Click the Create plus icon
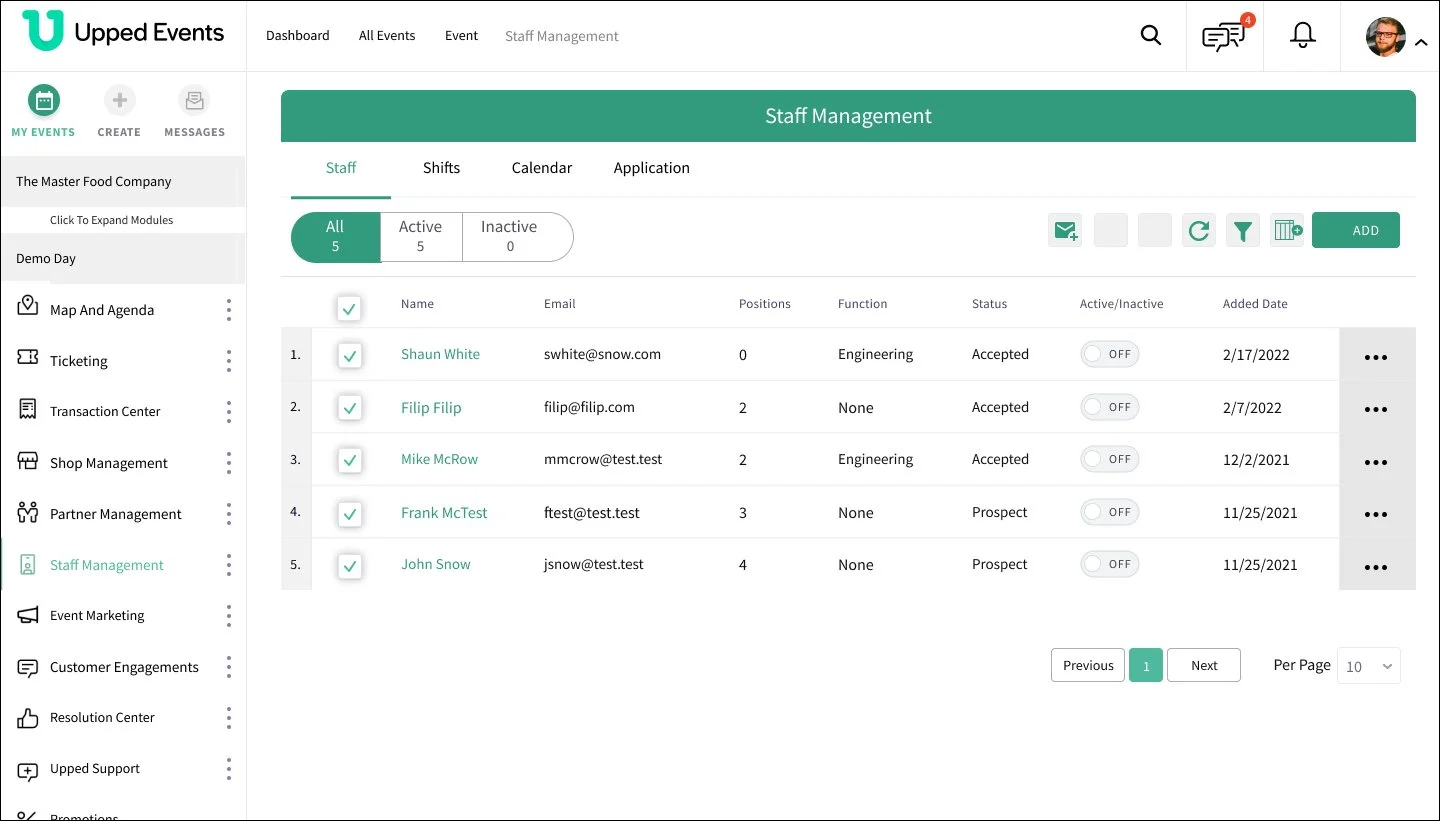Viewport: 1440px width, 821px height. (x=119, y=100)
